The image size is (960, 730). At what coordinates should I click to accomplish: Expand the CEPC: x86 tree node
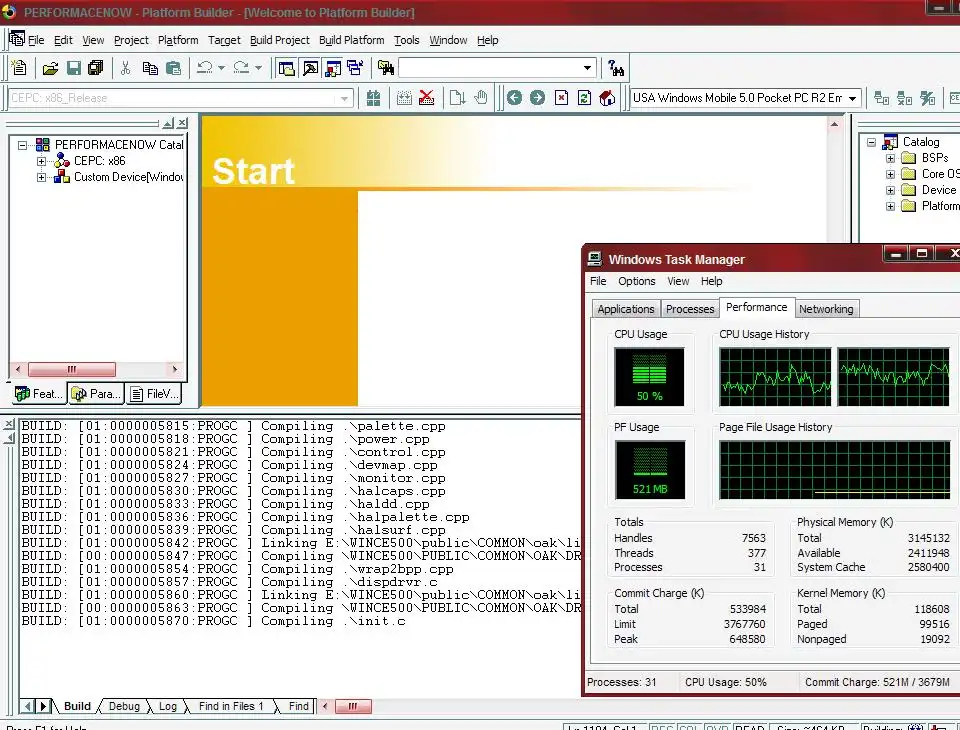(41, 161)
